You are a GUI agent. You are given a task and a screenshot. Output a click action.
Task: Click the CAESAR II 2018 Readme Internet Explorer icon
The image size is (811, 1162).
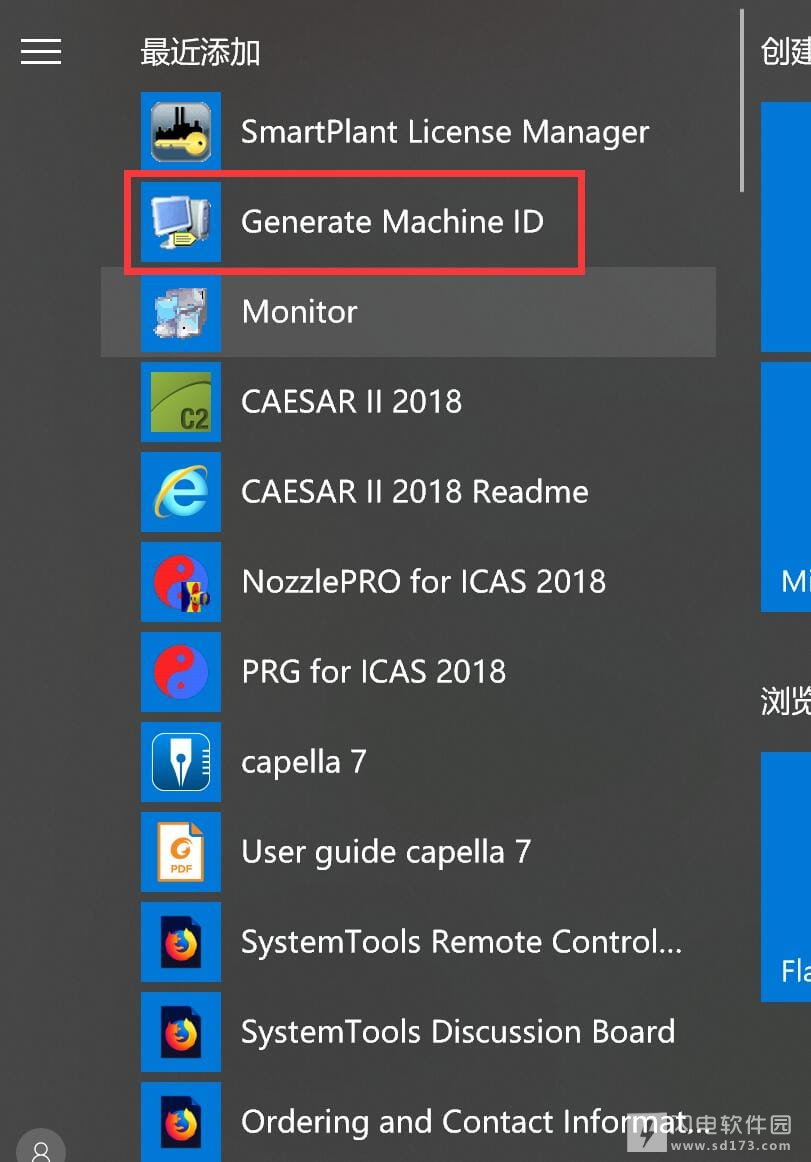coord(181,492)
